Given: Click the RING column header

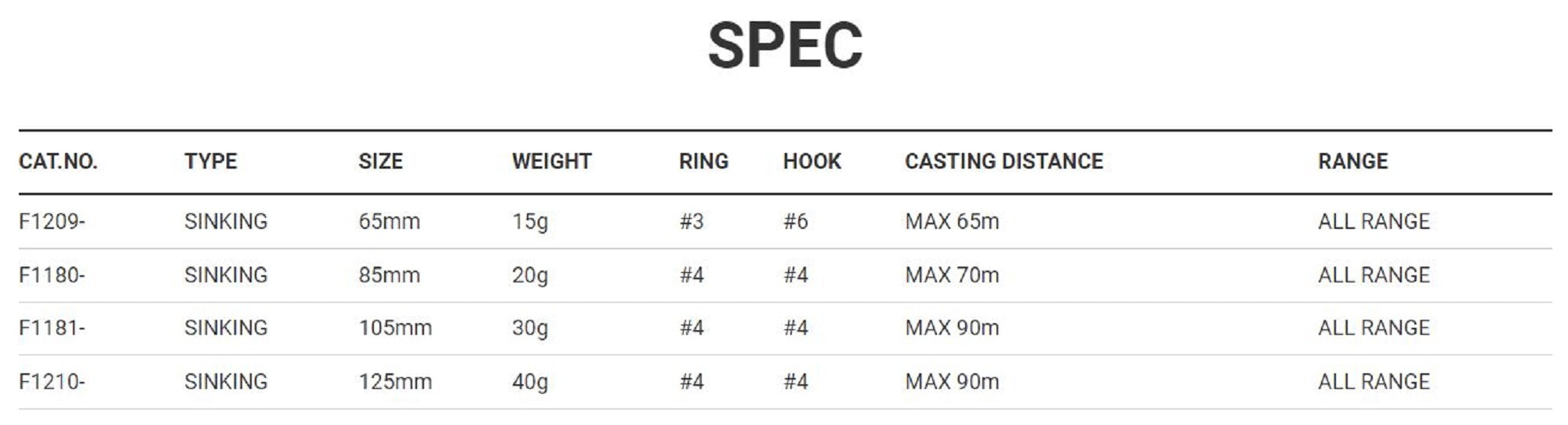Looking at the screenshot, I should (703, 162).
